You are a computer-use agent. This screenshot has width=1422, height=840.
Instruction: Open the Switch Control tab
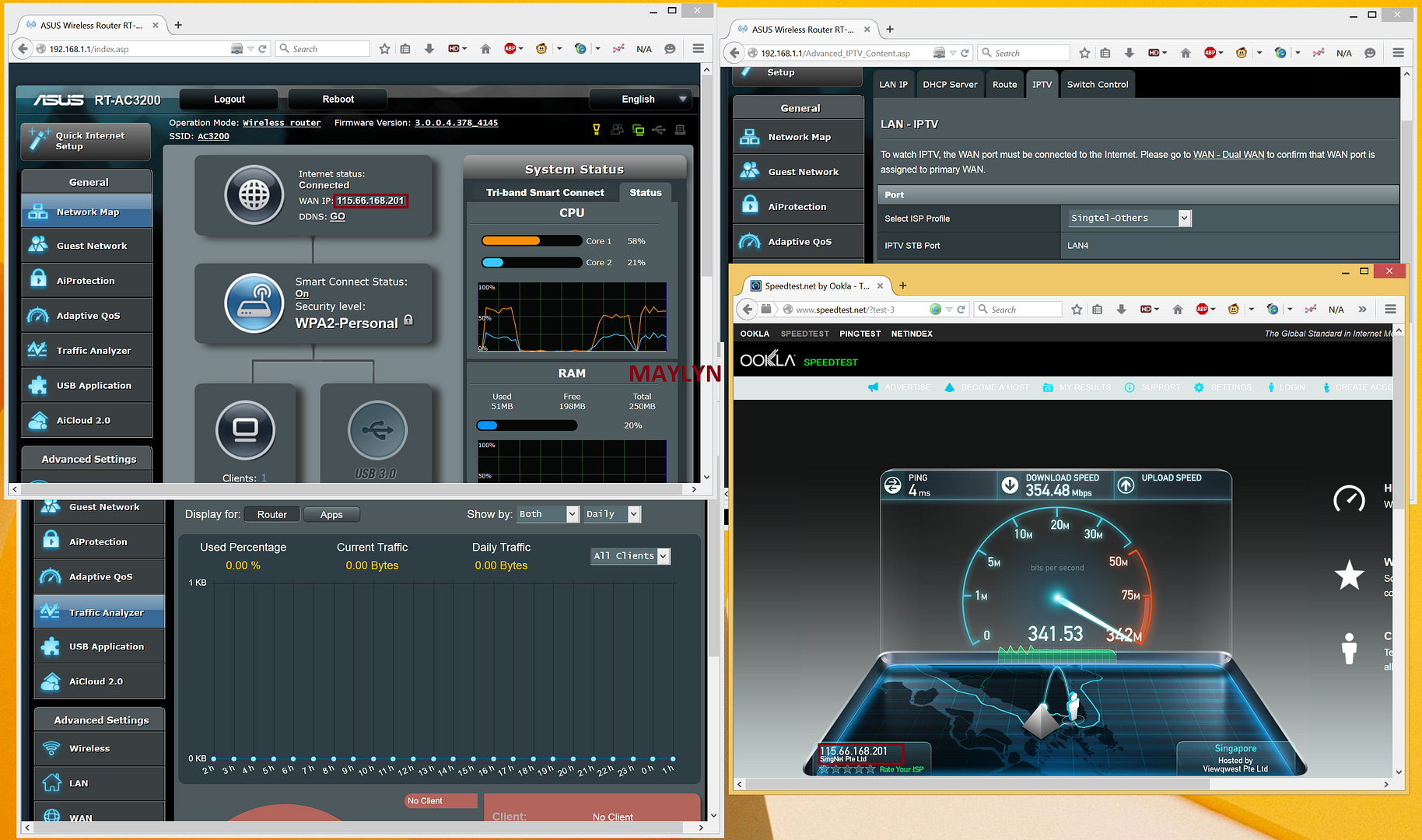(1097, 84)
